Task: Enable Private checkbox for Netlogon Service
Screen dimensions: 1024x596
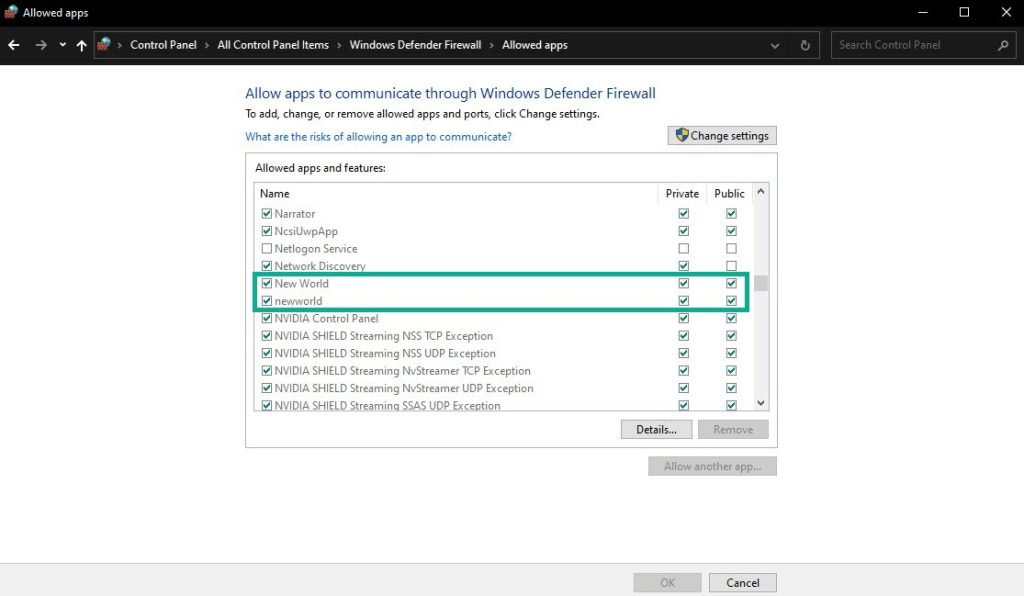Action: (x=683, y=249)
